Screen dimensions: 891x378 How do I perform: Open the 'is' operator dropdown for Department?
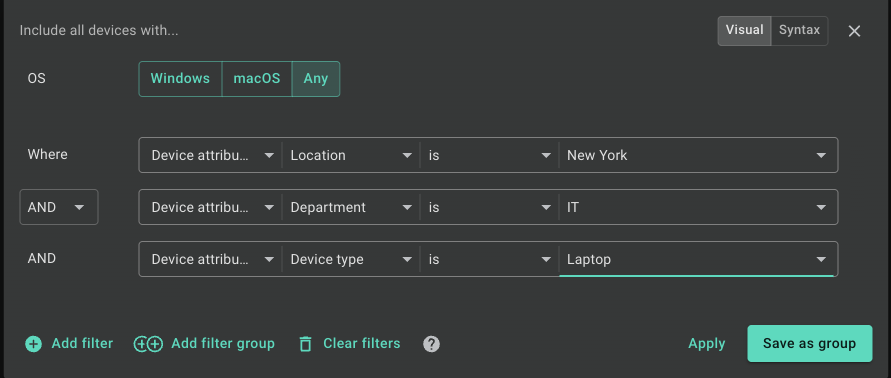coord(489,207)
